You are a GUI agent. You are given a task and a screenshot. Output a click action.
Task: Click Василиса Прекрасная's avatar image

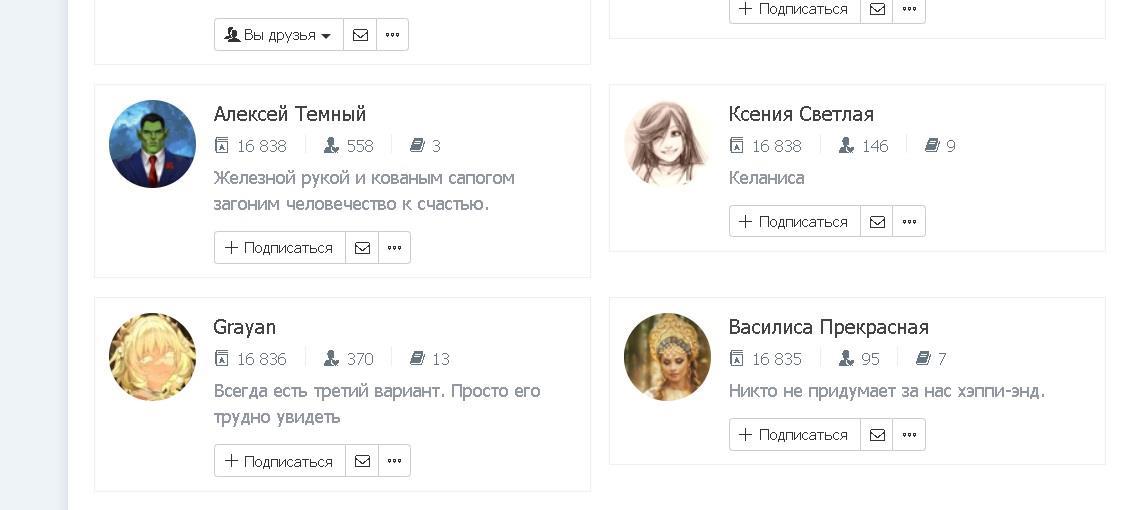tap(667, 357)
